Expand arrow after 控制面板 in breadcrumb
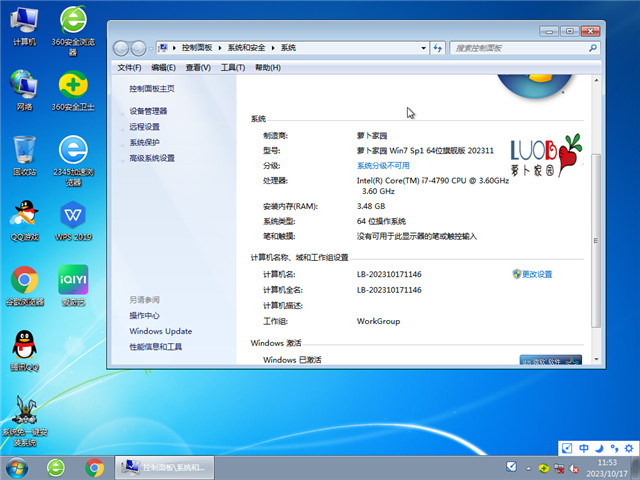 point(220,48)
